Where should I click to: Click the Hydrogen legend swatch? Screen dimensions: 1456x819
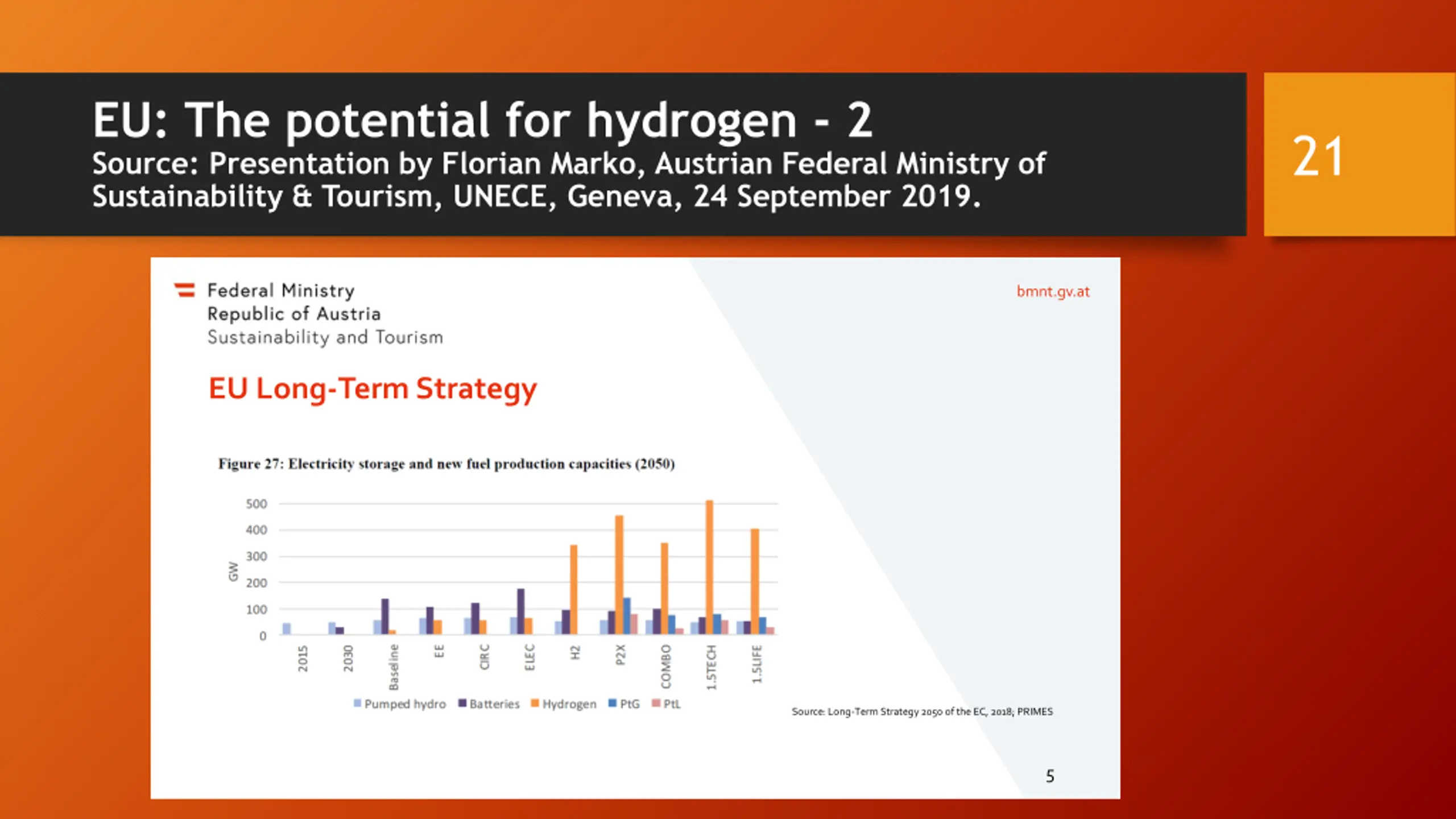(x=535, y=703)
